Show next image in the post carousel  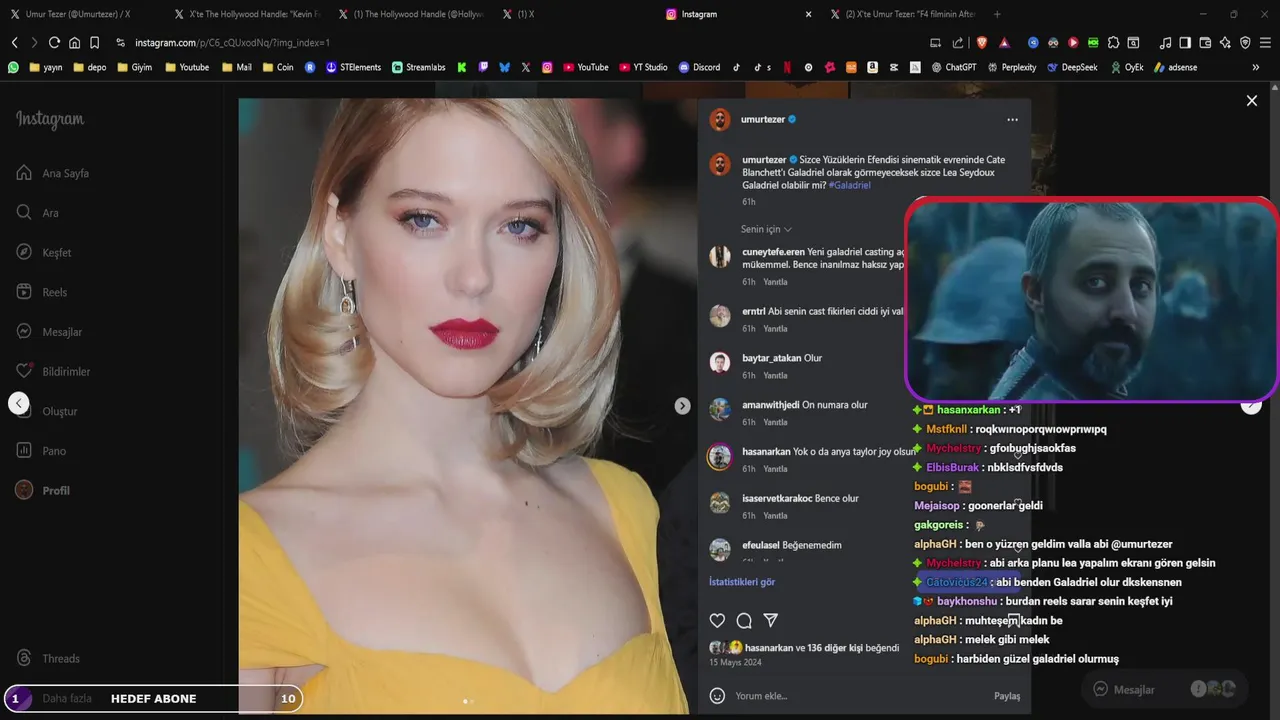(682, 406)
